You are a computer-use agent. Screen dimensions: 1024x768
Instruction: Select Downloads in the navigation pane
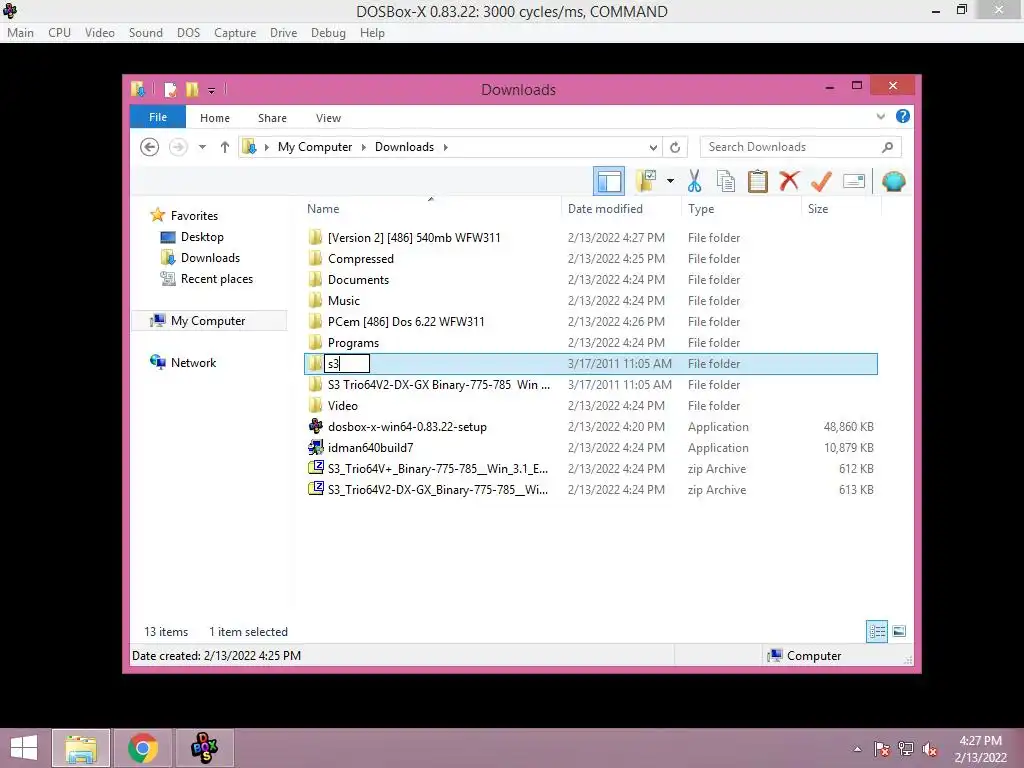210,258
